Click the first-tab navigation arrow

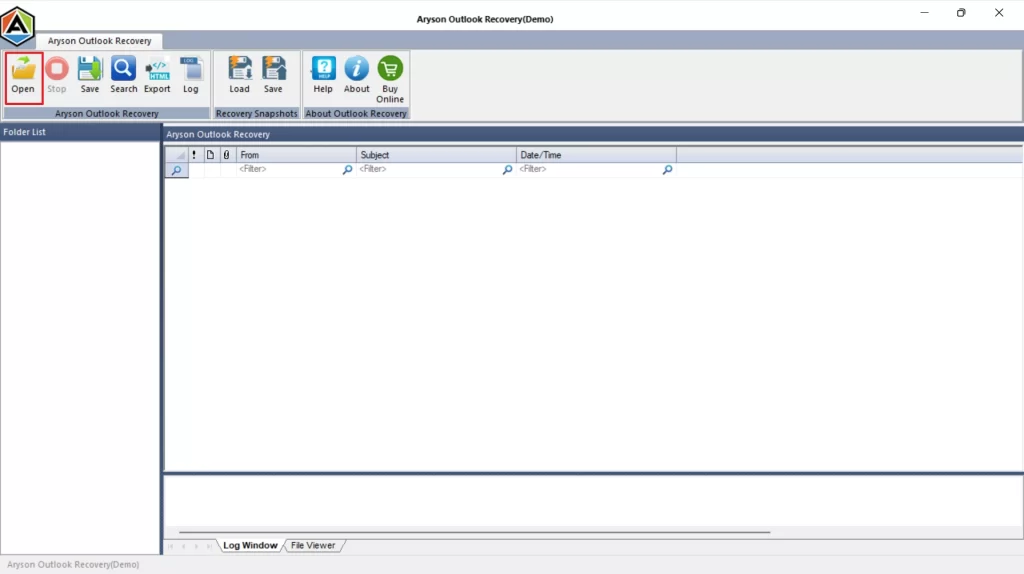tap(171, 546)
